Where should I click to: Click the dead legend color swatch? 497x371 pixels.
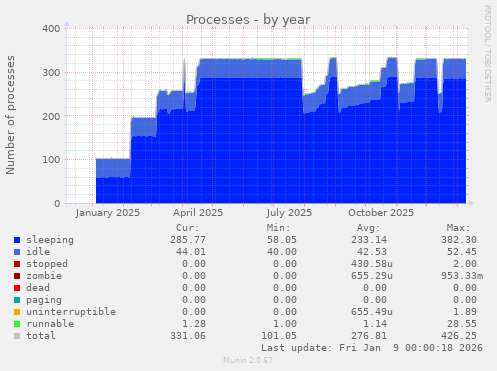pyautogui.click(x=17, y=288)
